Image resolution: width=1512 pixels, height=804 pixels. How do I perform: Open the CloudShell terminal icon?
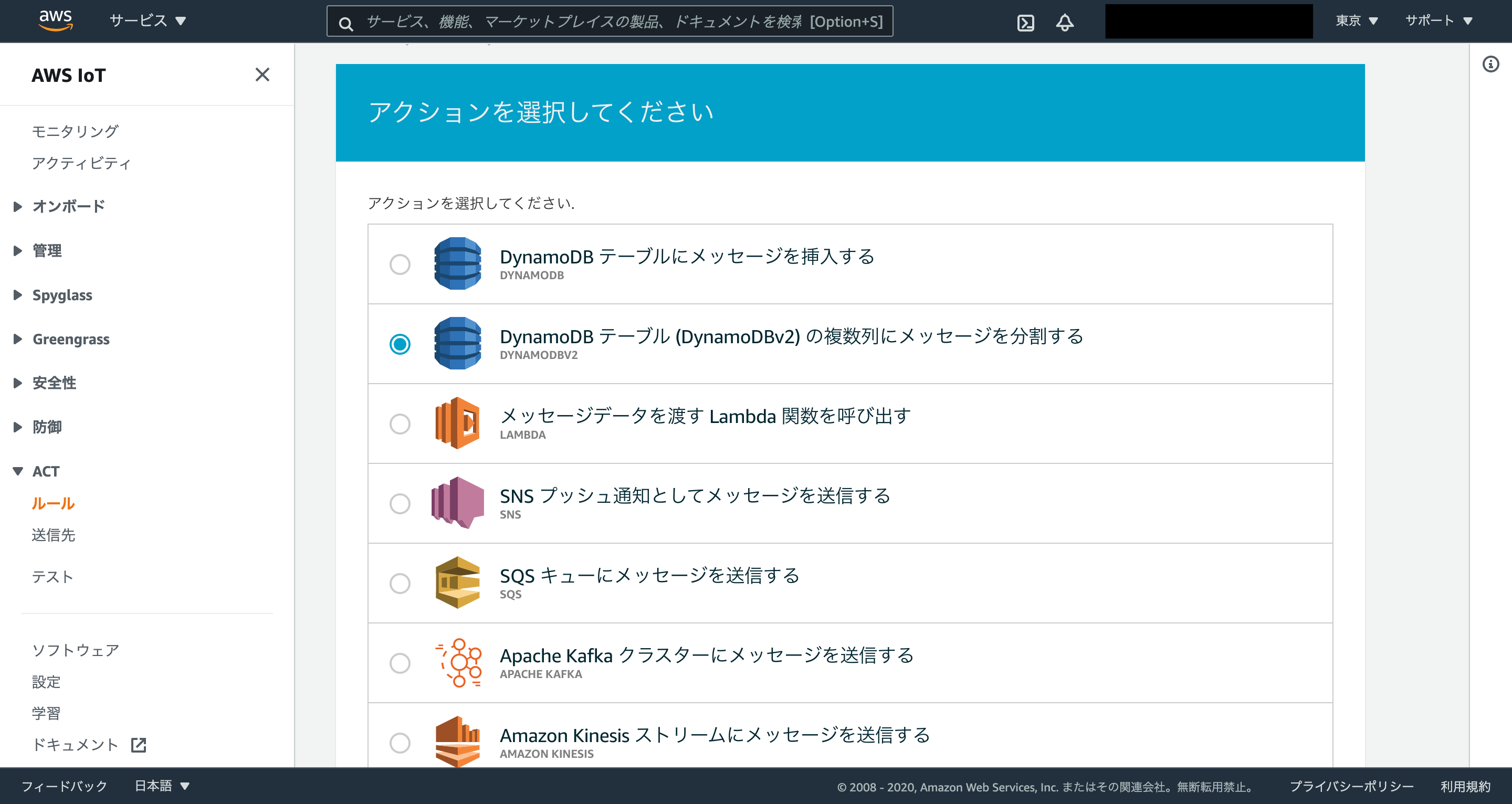pyautogui.click(x=1025, y=22)
